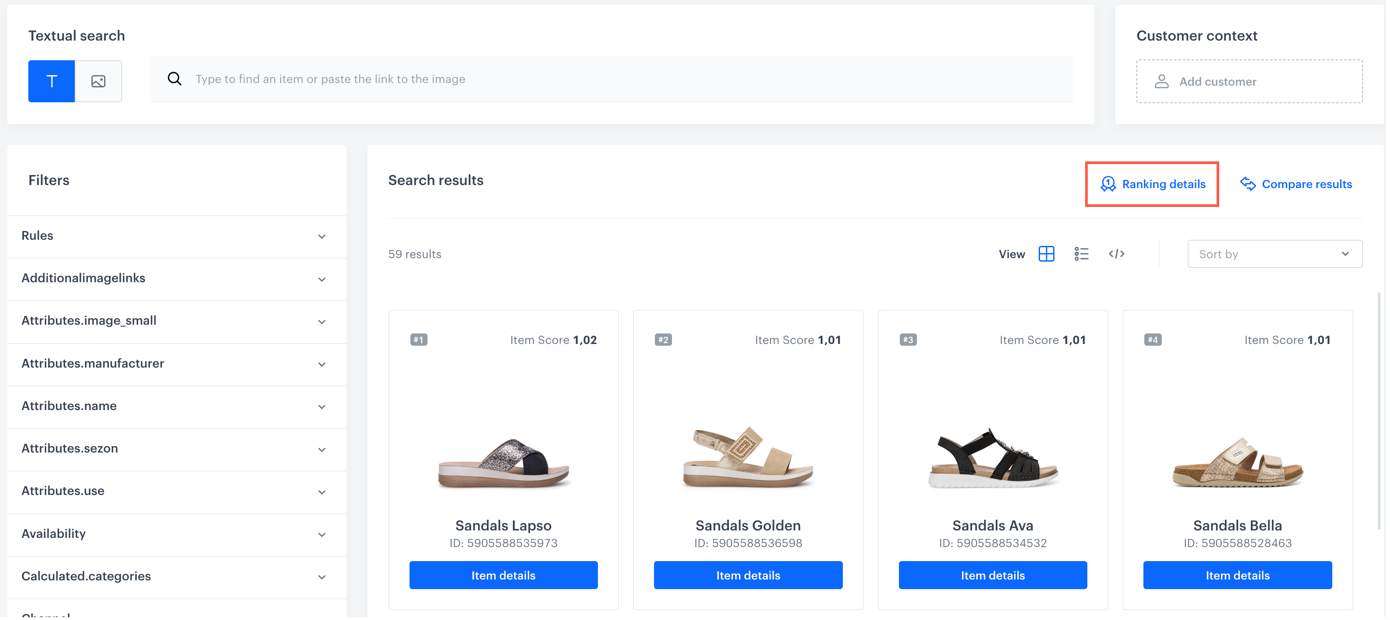Open Item details for Sandals Ava

[x=992, y=575]
